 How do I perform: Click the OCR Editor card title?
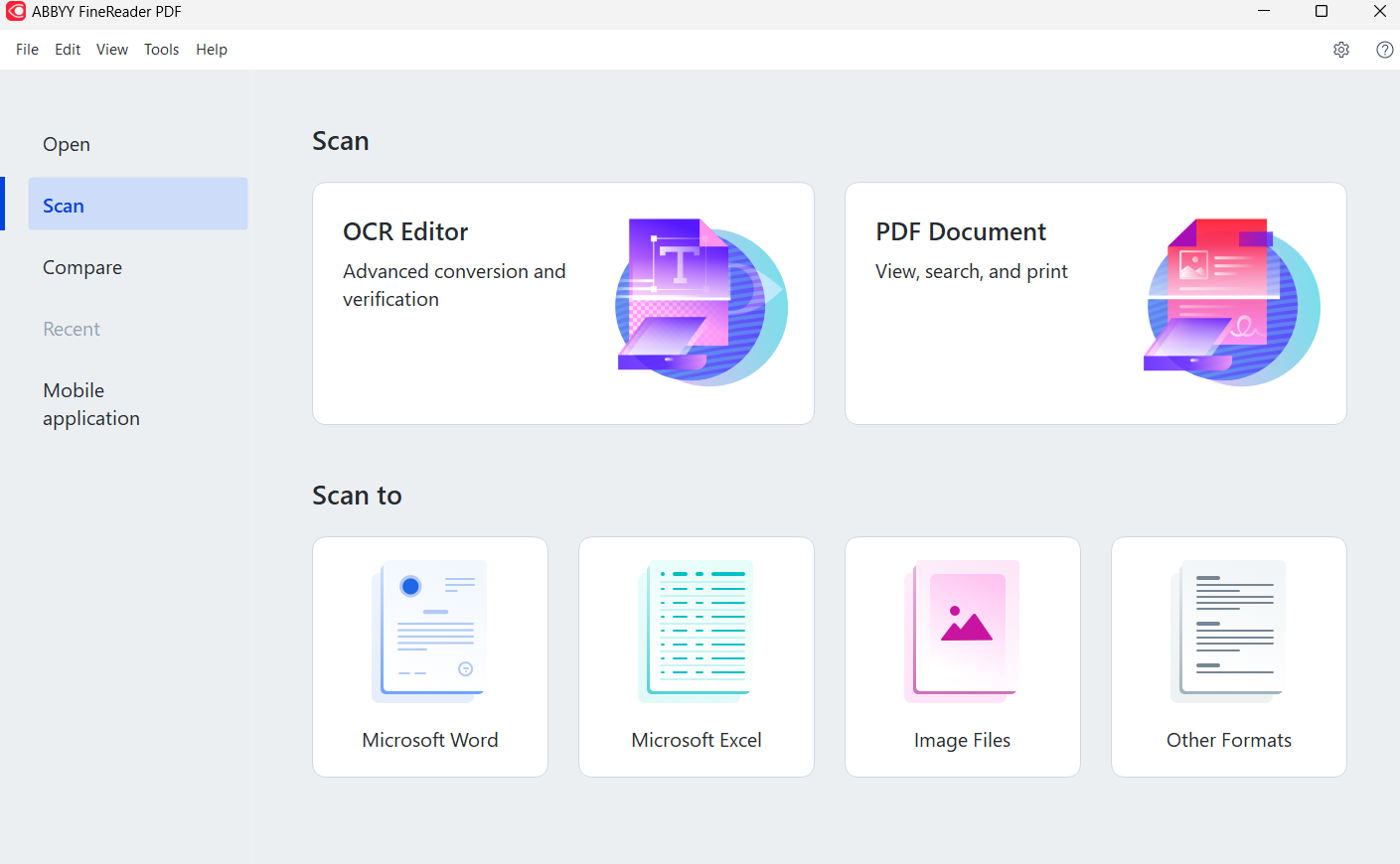(405, 232)
